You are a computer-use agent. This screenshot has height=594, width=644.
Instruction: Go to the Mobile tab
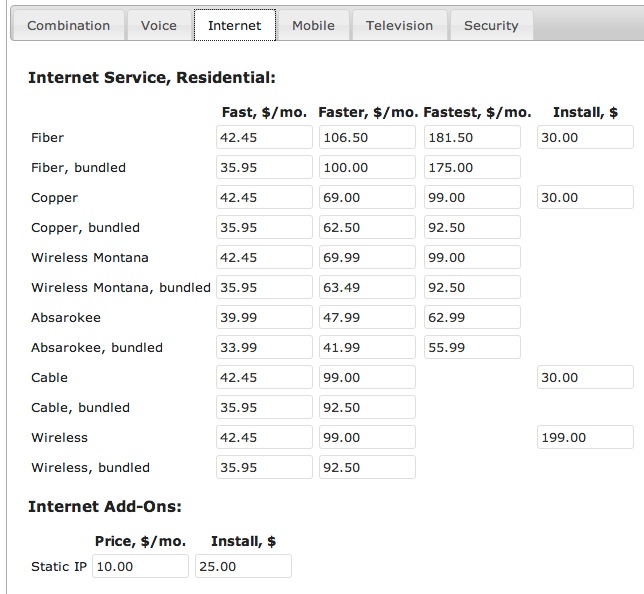click(313, 26)
